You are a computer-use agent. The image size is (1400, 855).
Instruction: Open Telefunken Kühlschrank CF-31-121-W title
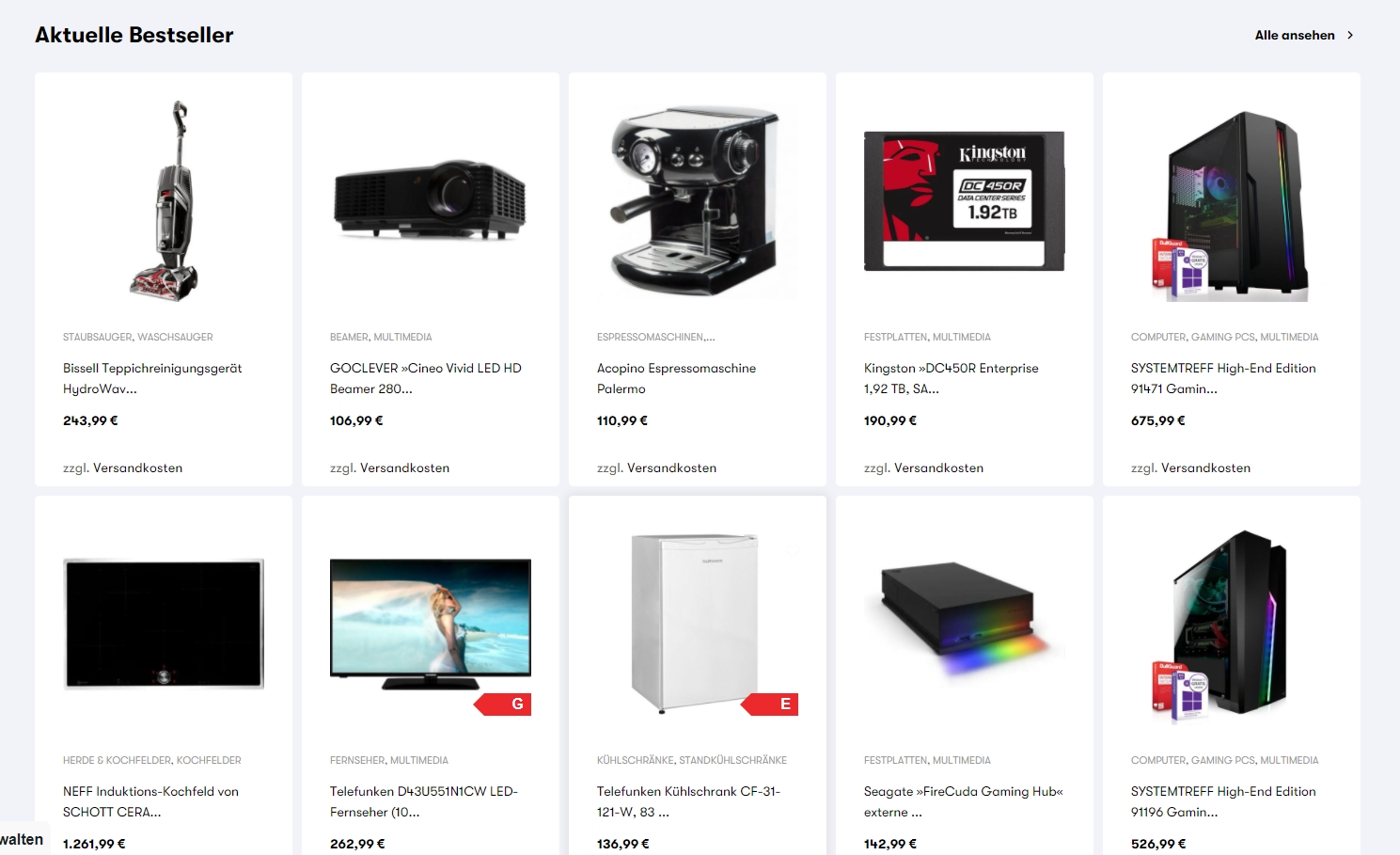pos(688,801)
